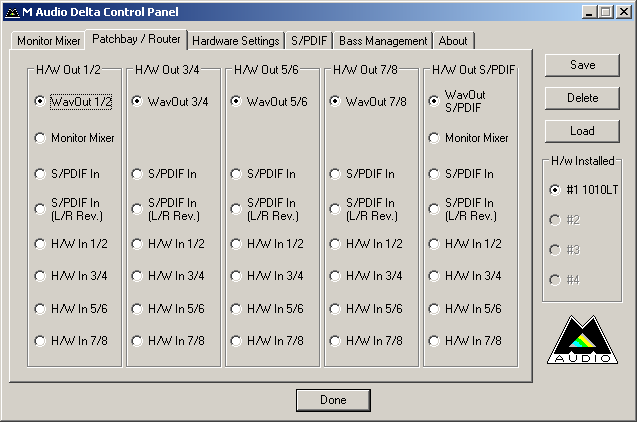Click the Delete button

pos(582,98)
